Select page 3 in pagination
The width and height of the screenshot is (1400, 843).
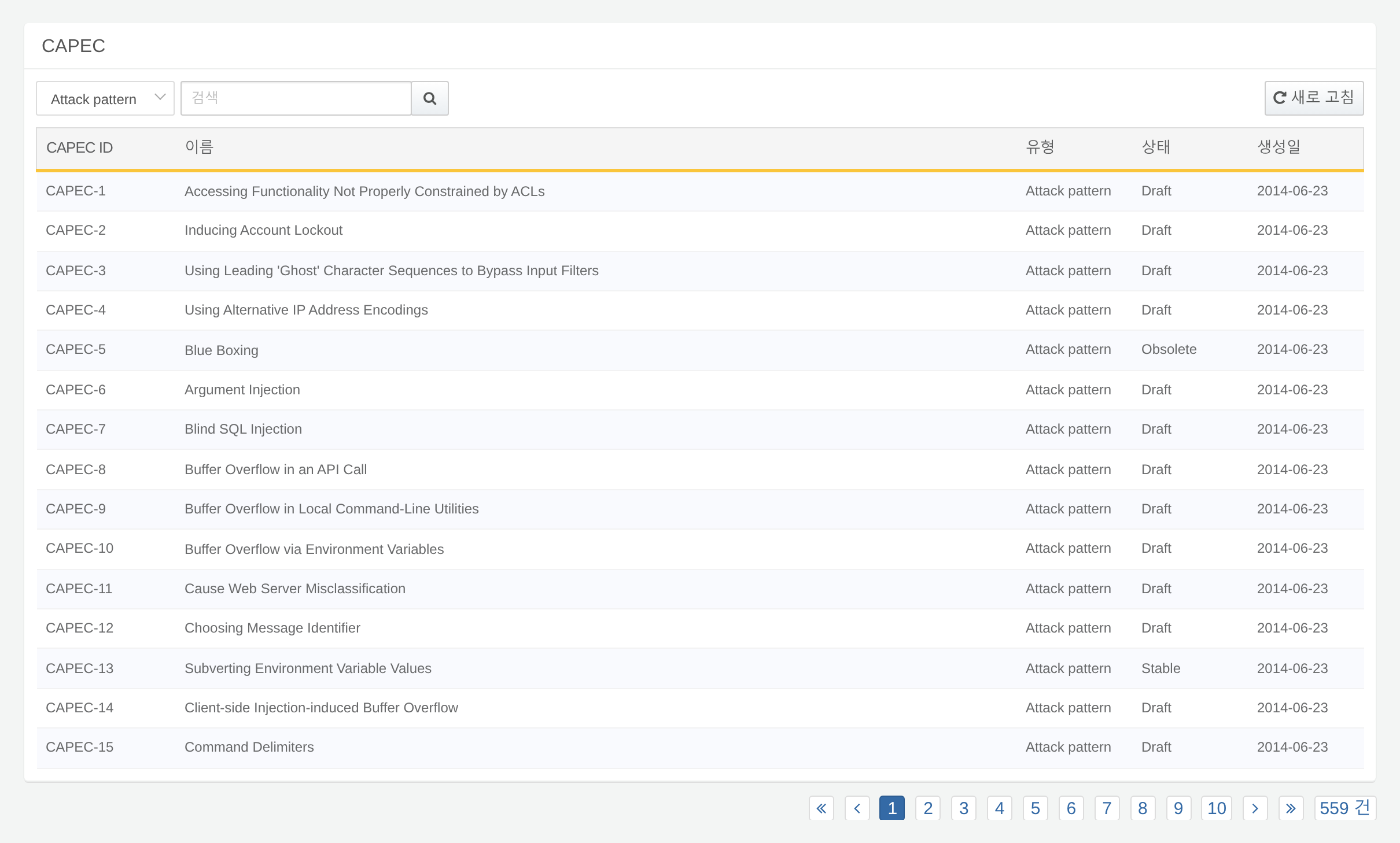click(x=964, y=808)
